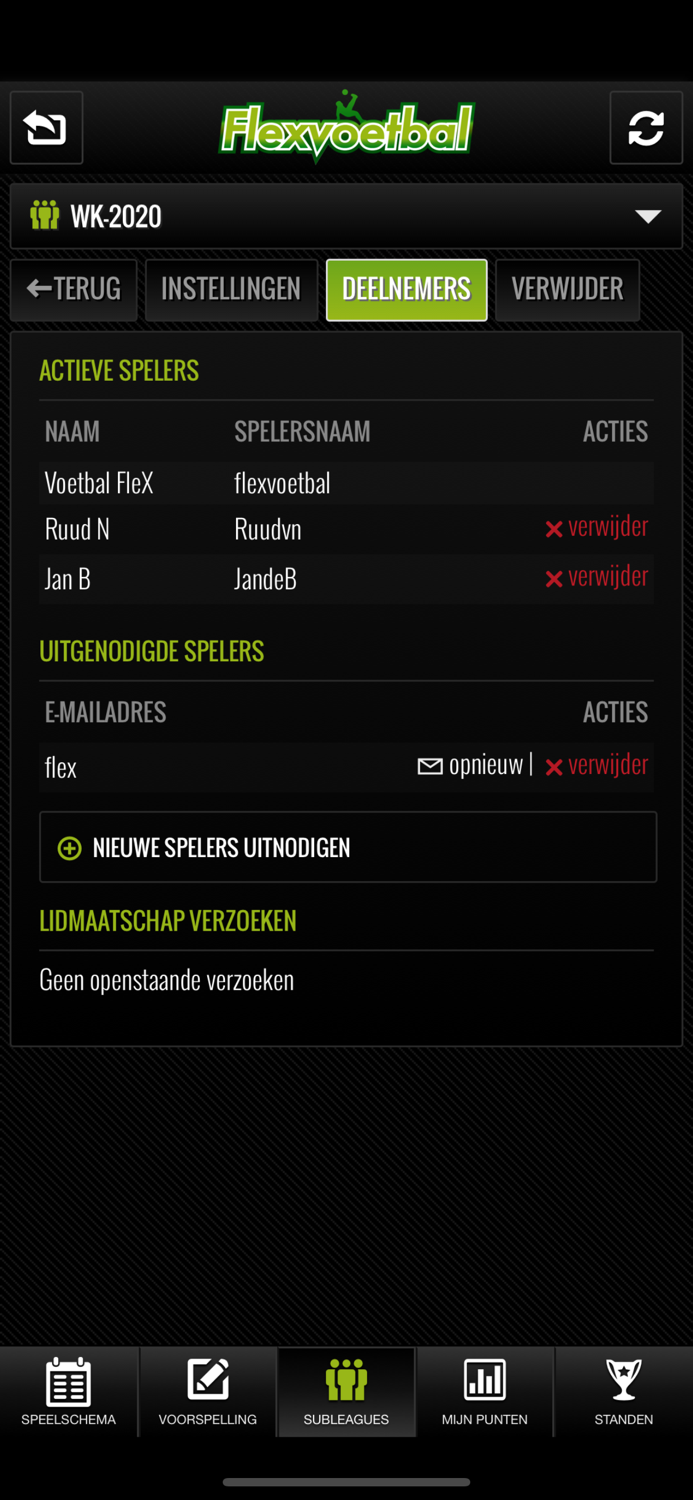Select the VERWIJDER tab
Screen dimensions: 693x1500
pyautogui.click(x=567, y=289)
